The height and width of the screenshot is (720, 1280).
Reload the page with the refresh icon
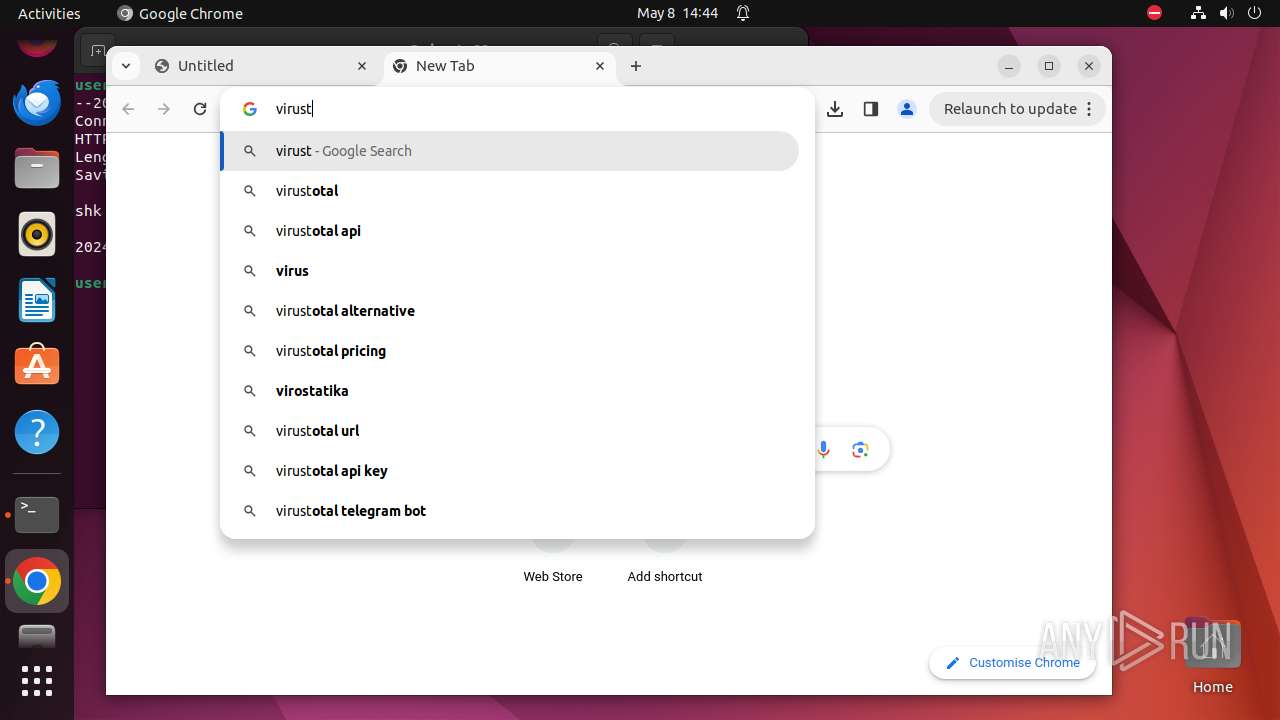click(200, 109)
